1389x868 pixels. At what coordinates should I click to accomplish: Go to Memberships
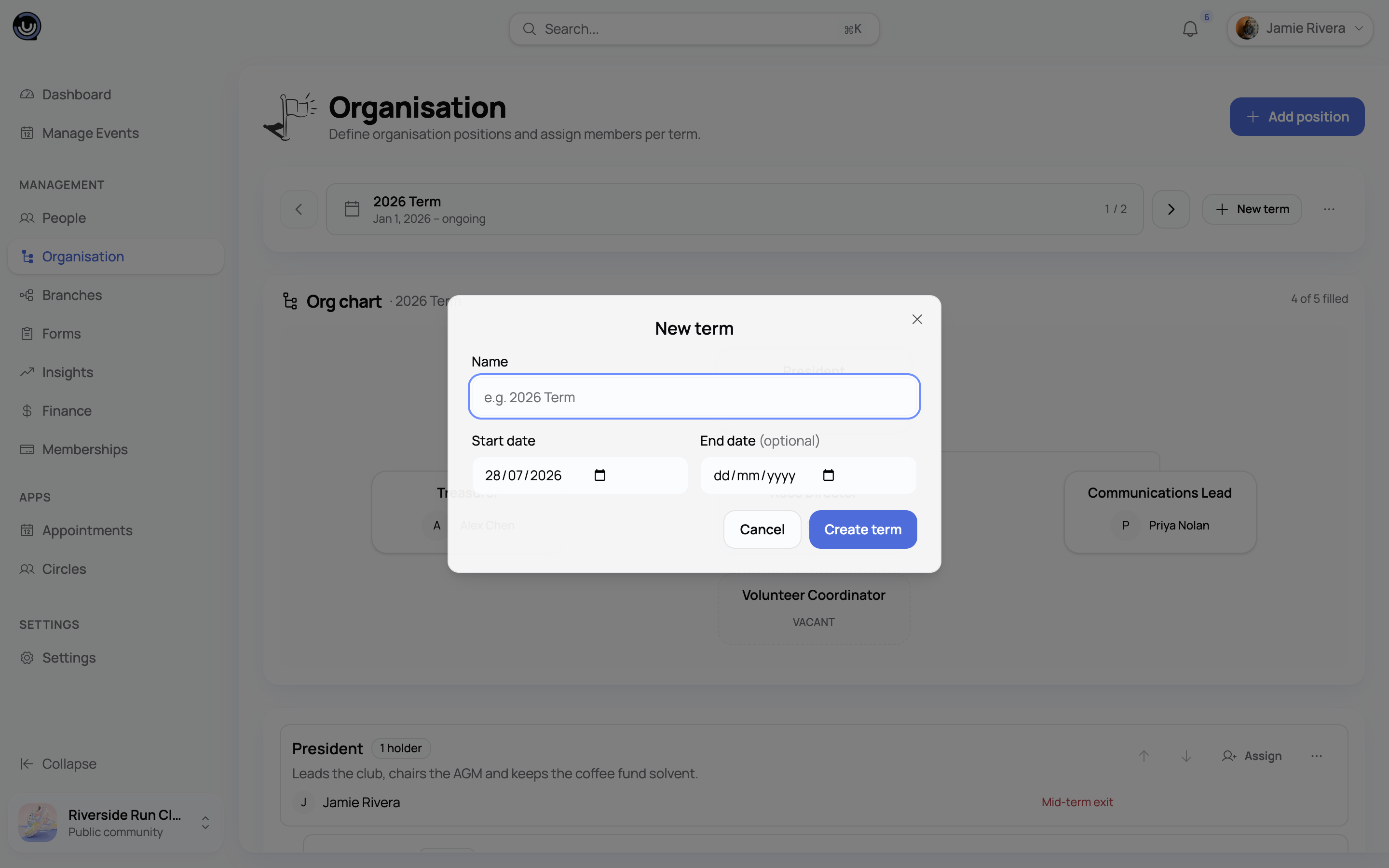point(115,449)
